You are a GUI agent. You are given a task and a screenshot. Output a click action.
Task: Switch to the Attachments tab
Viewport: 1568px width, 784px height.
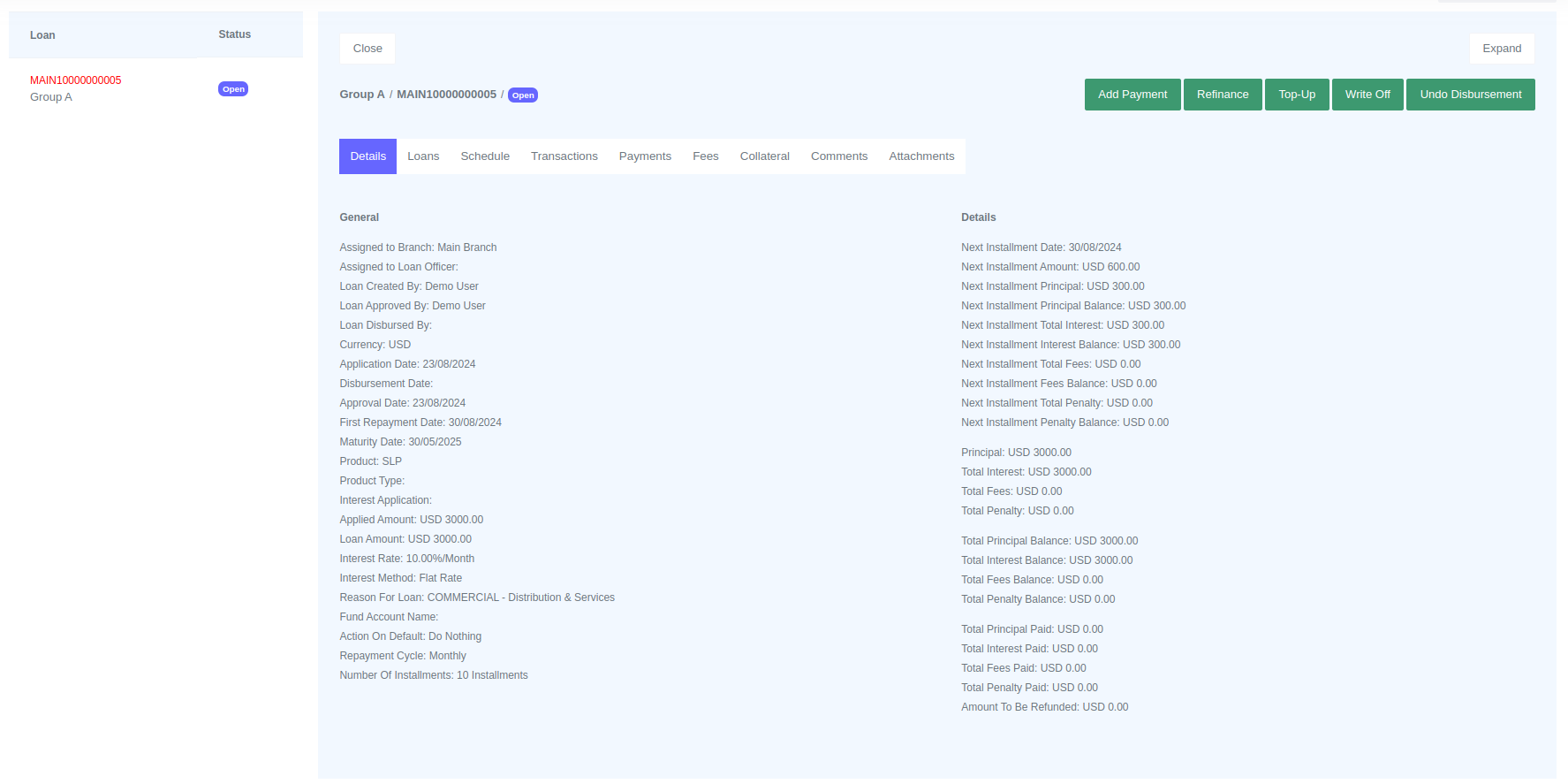pyautogui.click(x=921, y=156)
